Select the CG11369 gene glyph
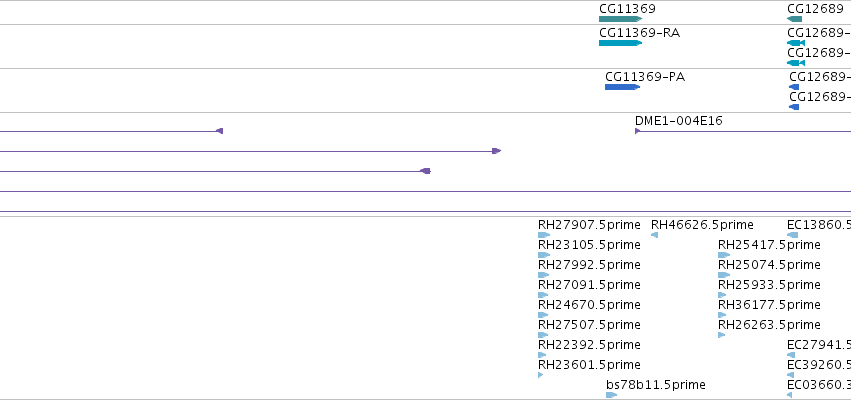Screen dimensions: 851x400 (x=620, y=19)
